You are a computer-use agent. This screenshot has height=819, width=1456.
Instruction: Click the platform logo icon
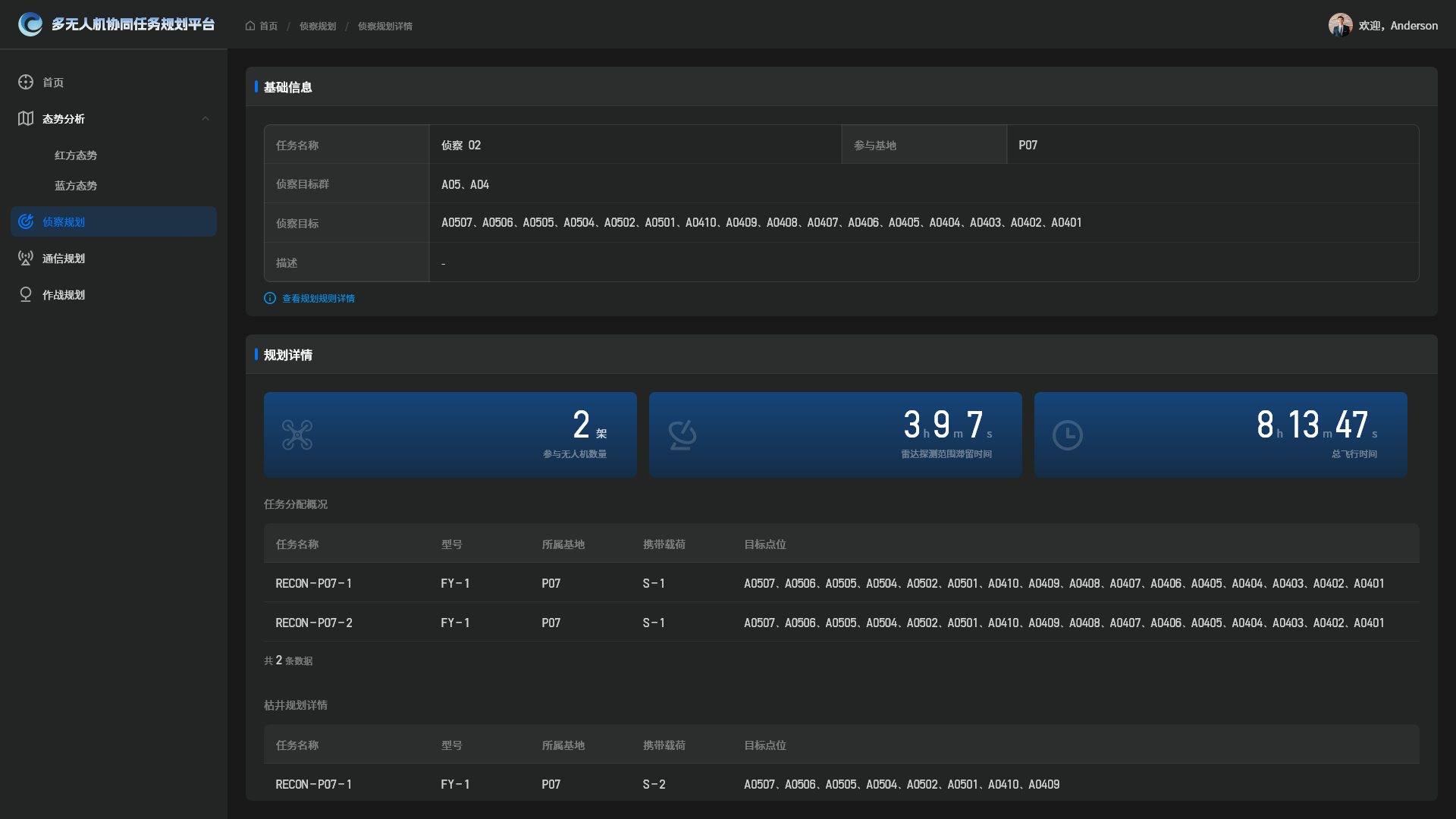30,24
